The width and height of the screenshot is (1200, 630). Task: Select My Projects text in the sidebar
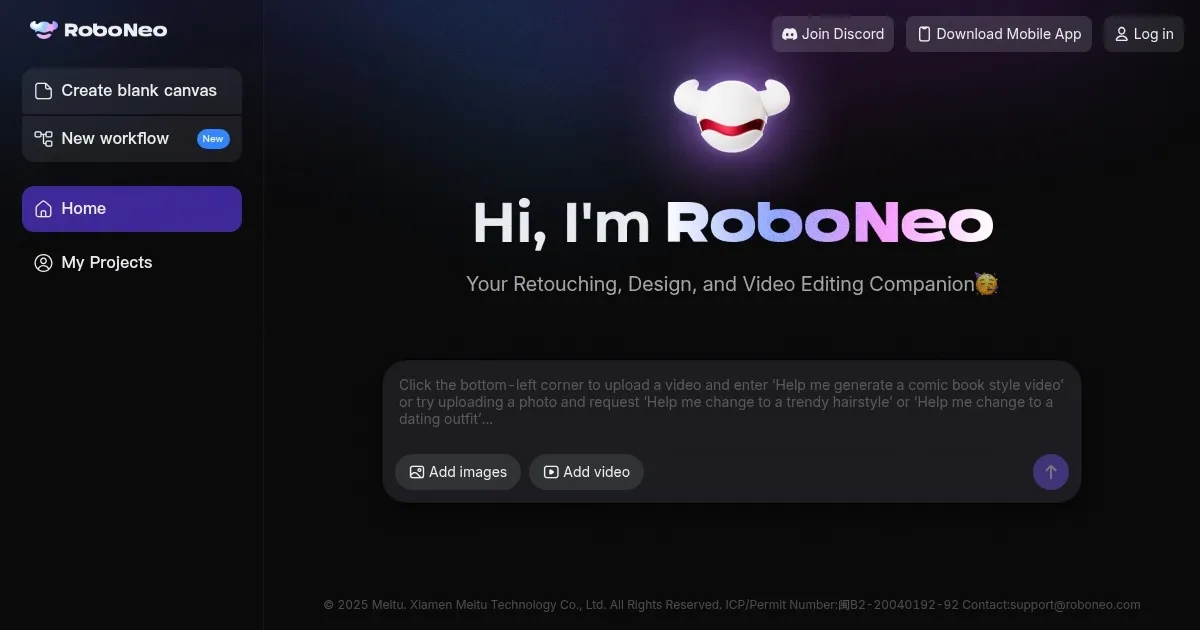point(107,263)
